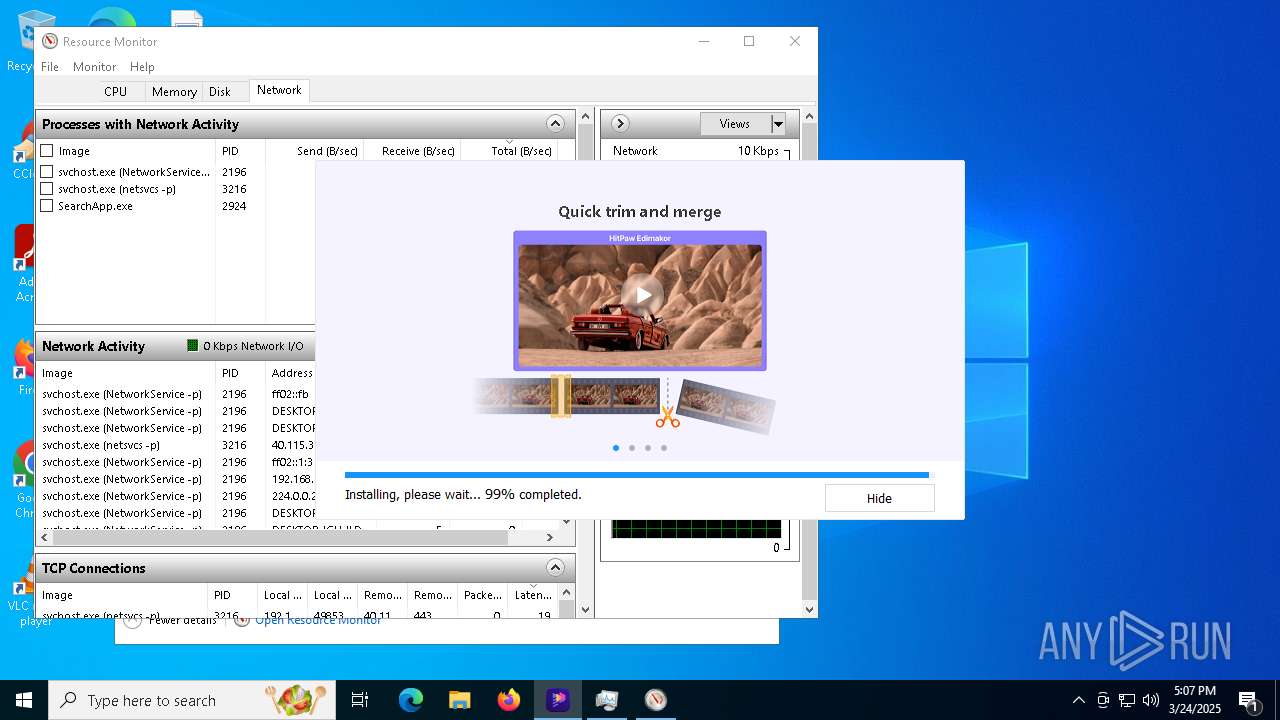
Task: Switch to the Disk tab
Action: tap(219, 91)
